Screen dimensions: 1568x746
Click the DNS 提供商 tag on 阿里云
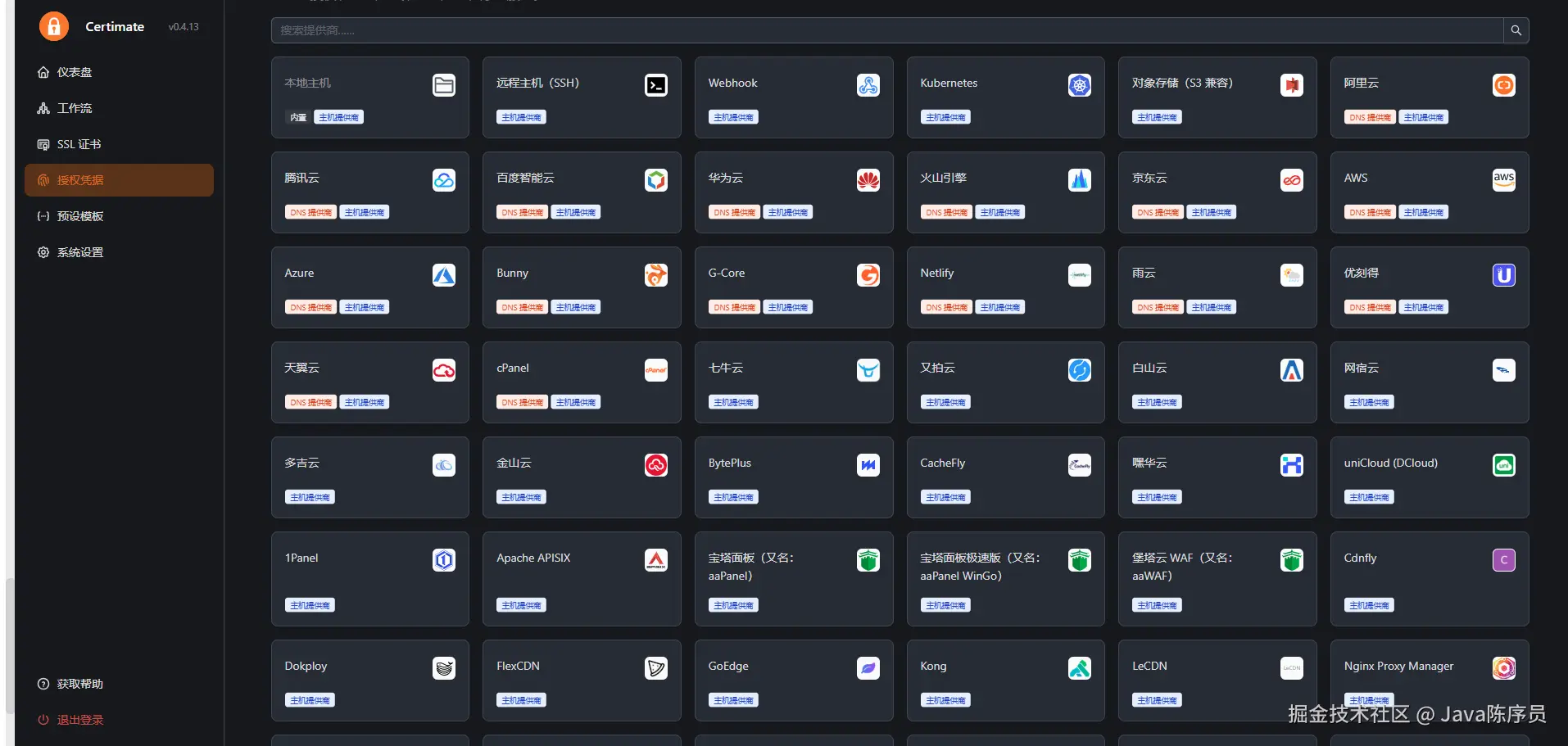(1370, 117)
